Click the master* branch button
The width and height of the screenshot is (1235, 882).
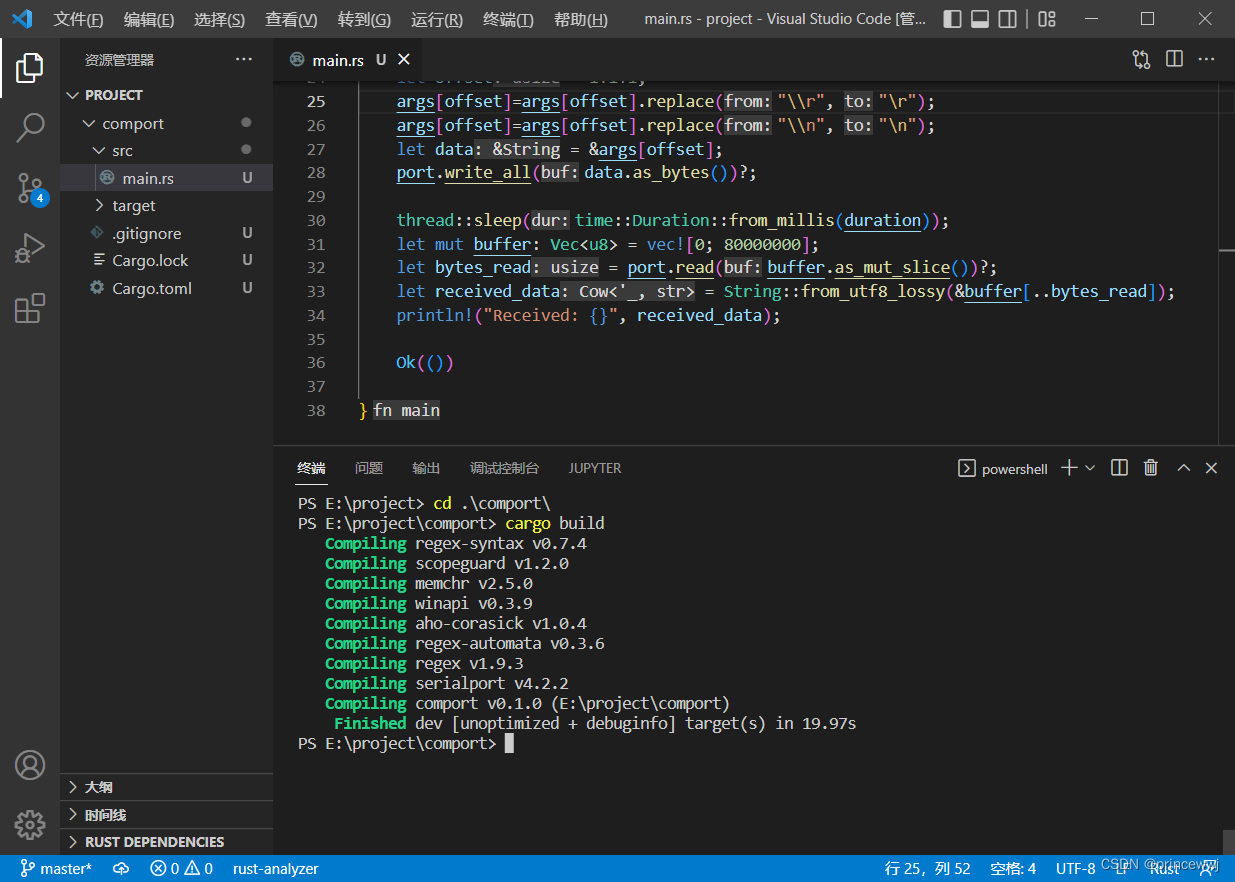[x=56, y=868]
